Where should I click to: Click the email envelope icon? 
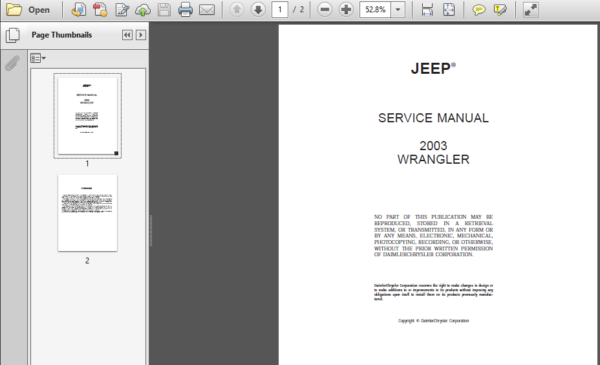tap(207, 10)
